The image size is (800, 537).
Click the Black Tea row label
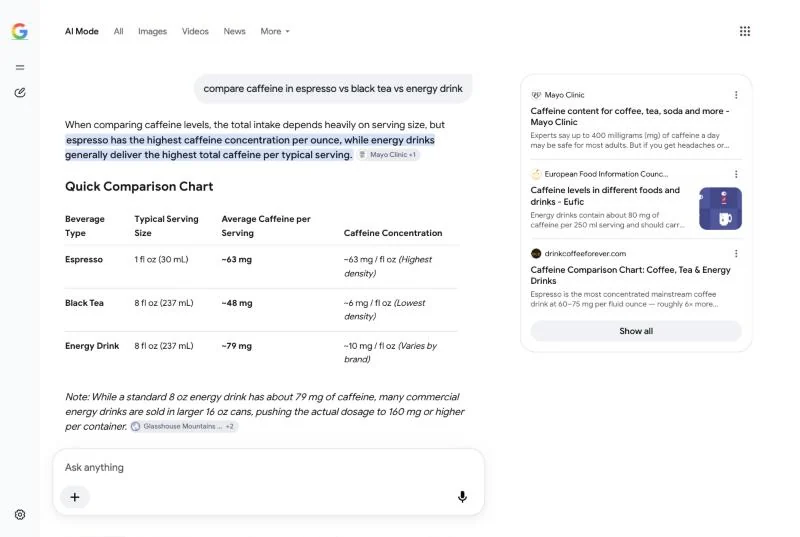[84, 302]
